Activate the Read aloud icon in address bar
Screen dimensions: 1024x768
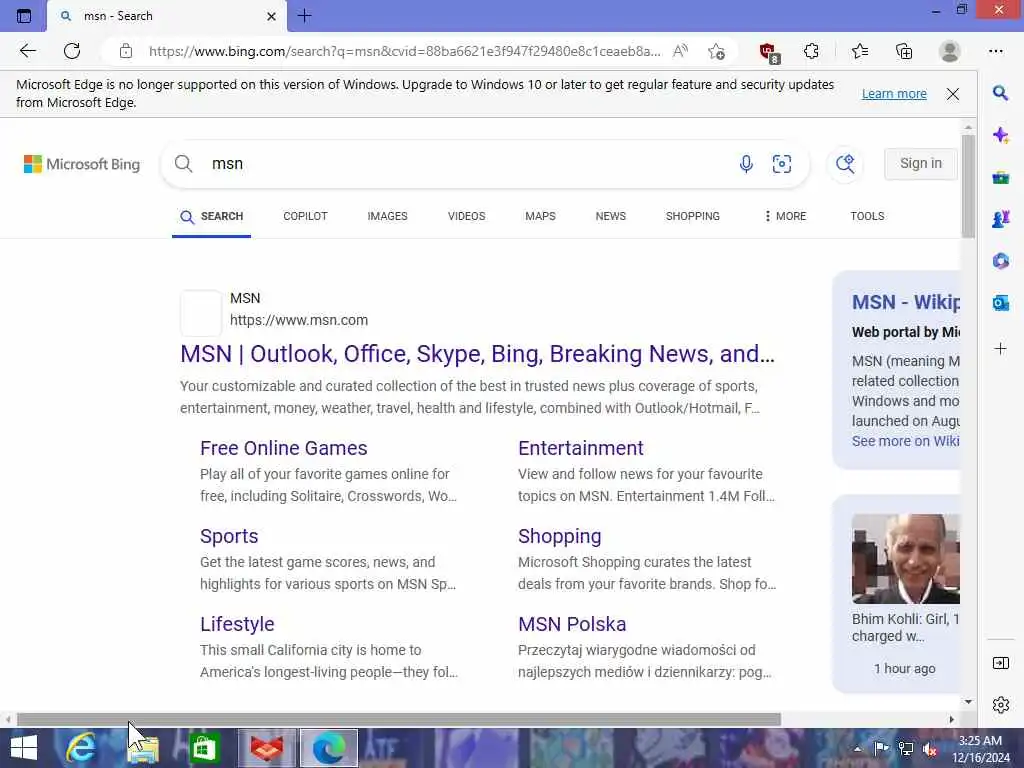tap(680, 51)
